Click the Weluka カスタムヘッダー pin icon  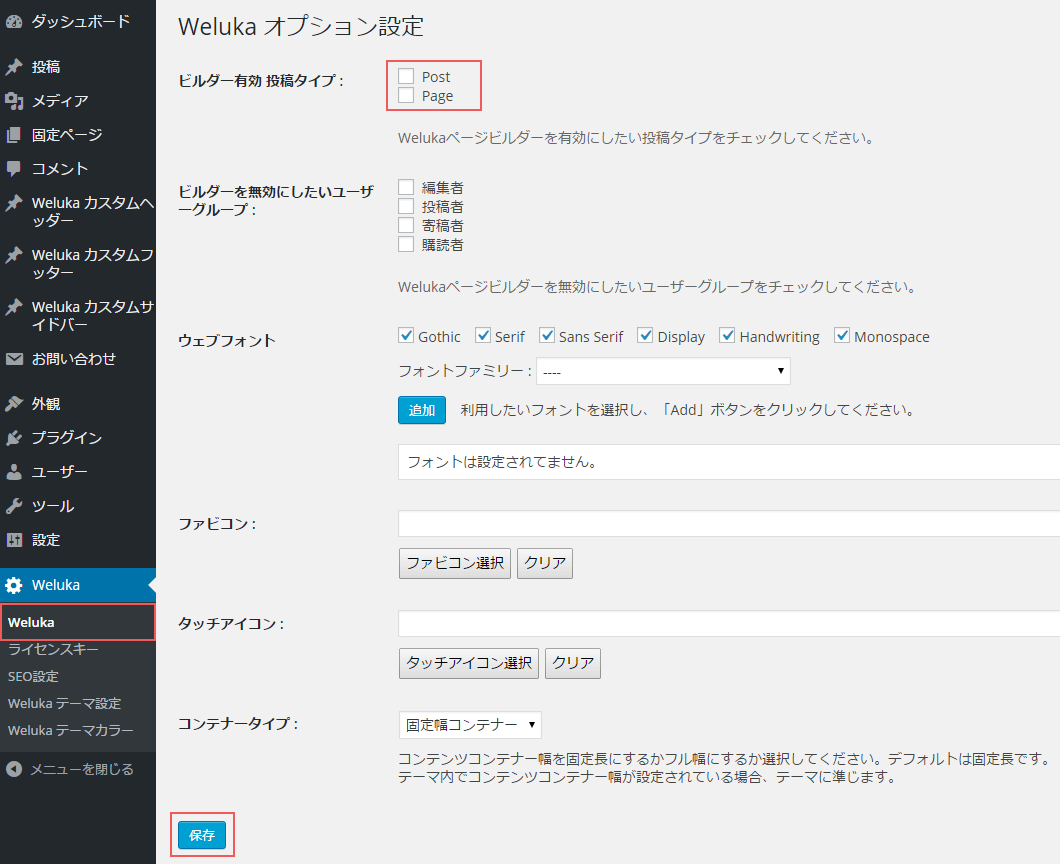click(14, 203)
